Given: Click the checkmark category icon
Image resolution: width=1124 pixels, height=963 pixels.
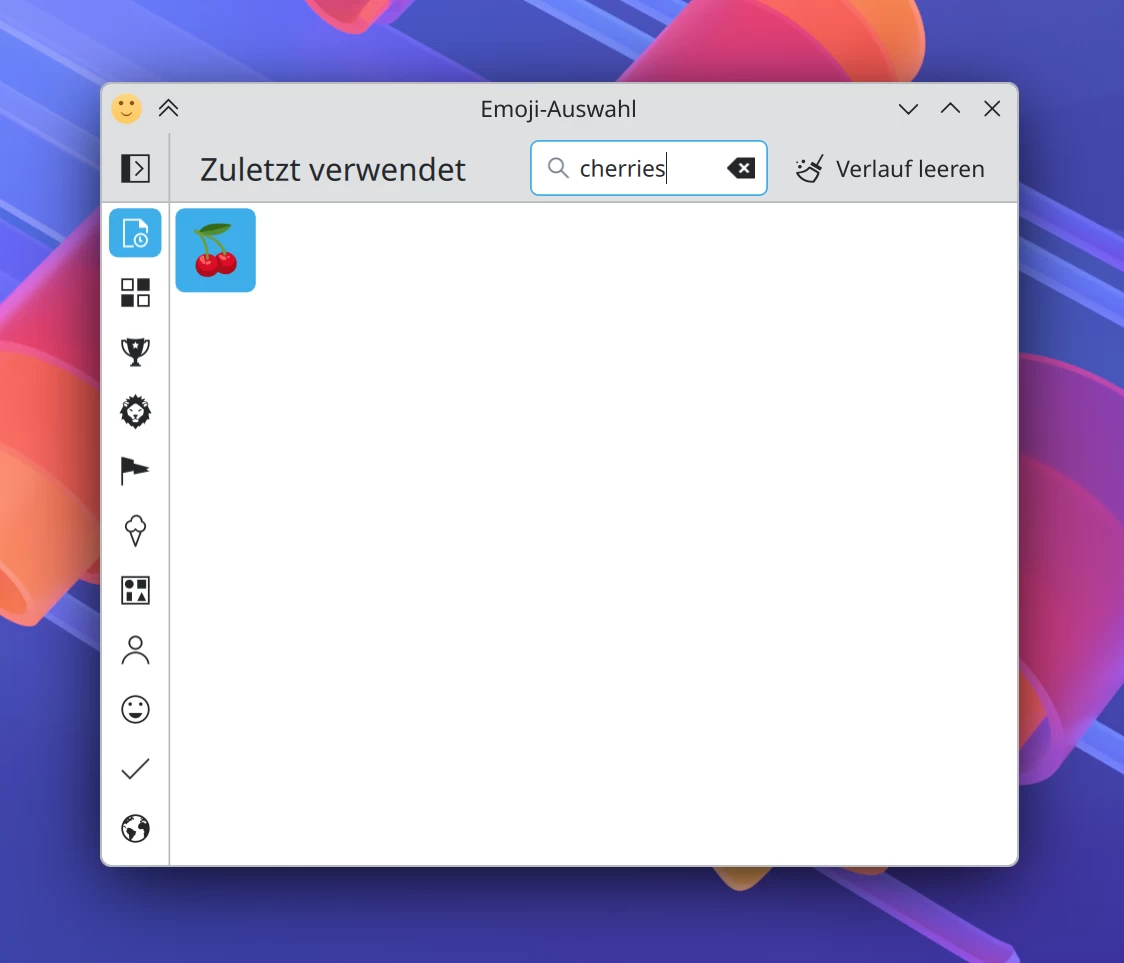Looking at the screenshot, I should pyautogui.click(x=135, y=768).
